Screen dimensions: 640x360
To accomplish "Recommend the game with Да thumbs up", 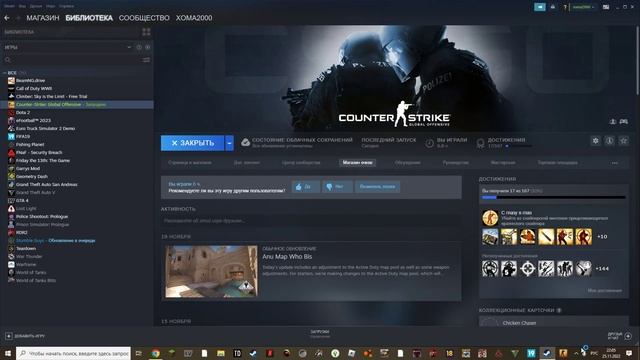I will (306, 187).
